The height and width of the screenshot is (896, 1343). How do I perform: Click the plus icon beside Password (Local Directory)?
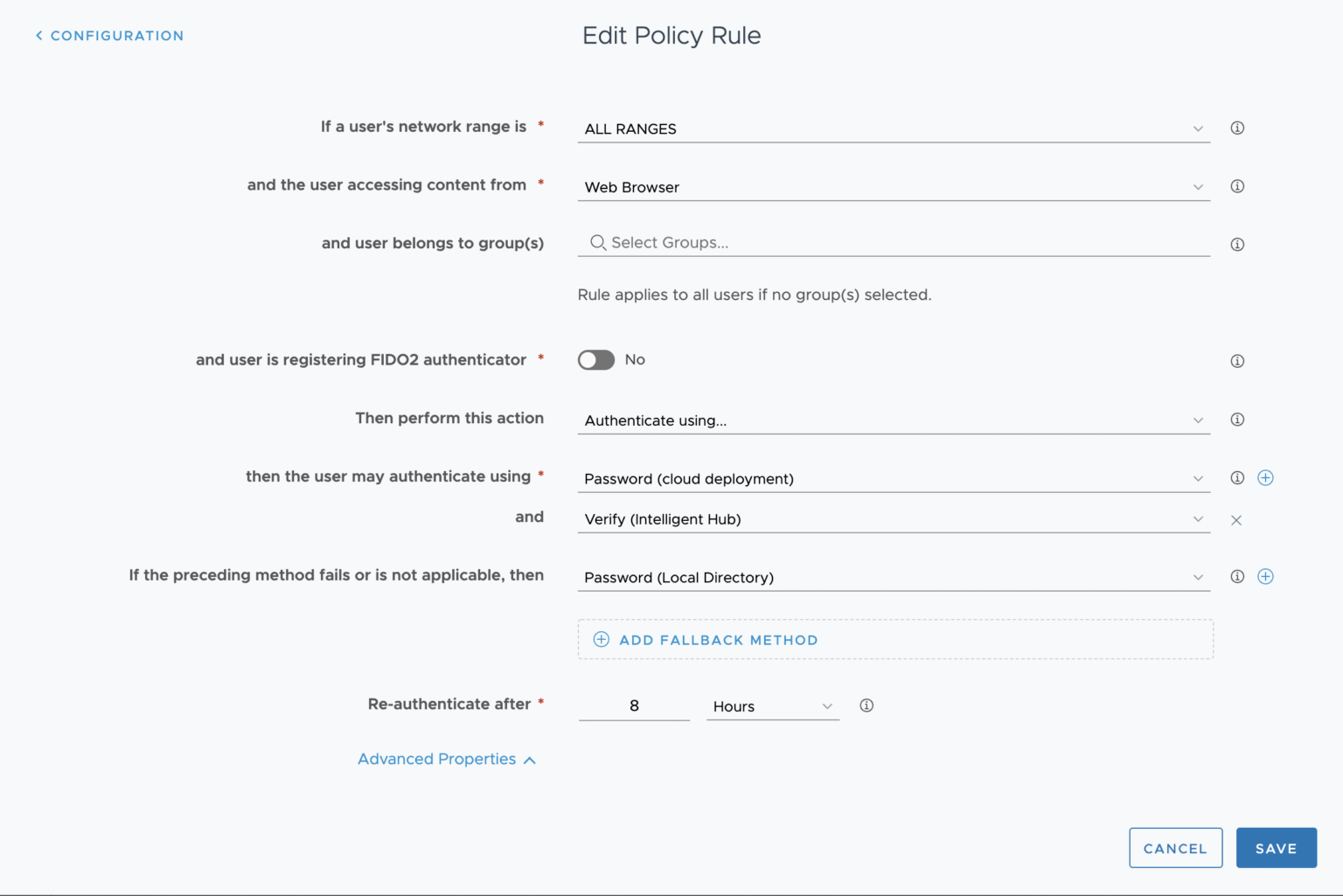click(x=1265, y=576)
